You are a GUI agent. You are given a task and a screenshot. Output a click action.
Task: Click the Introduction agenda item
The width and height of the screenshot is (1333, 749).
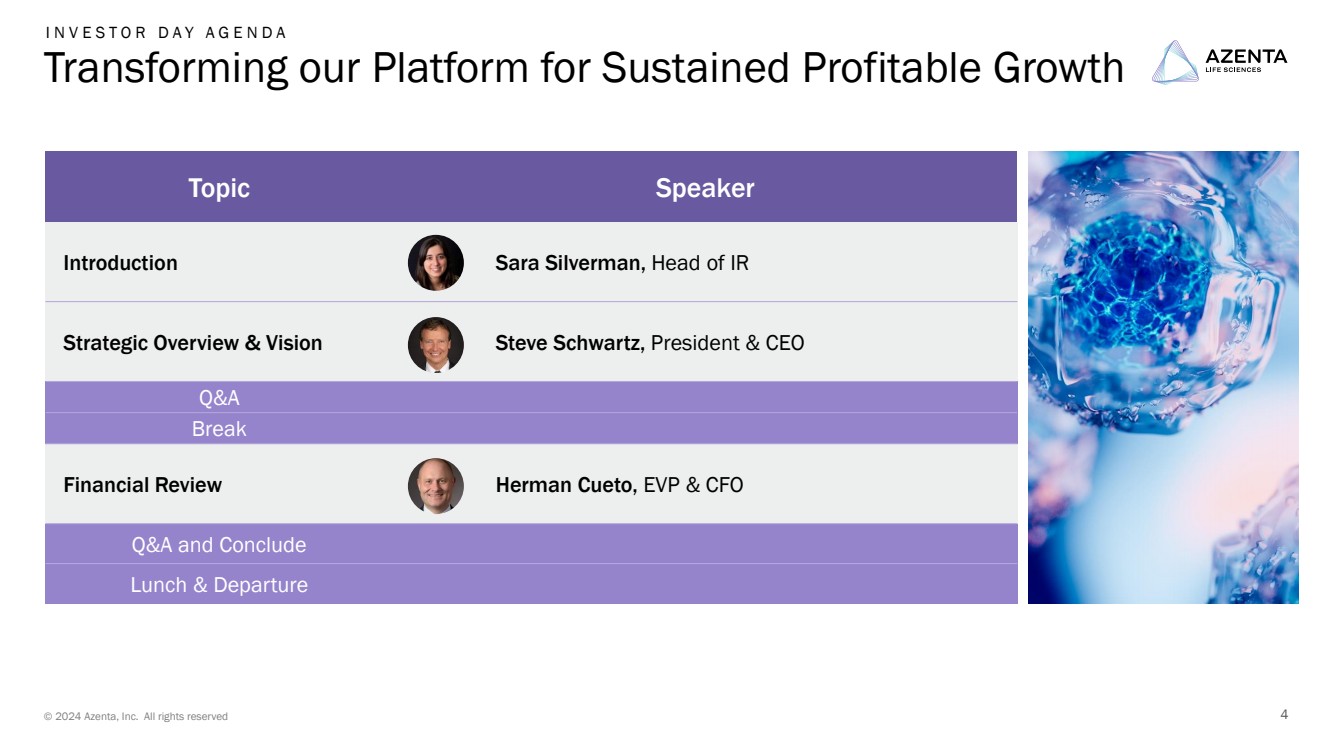click(120, 263)
